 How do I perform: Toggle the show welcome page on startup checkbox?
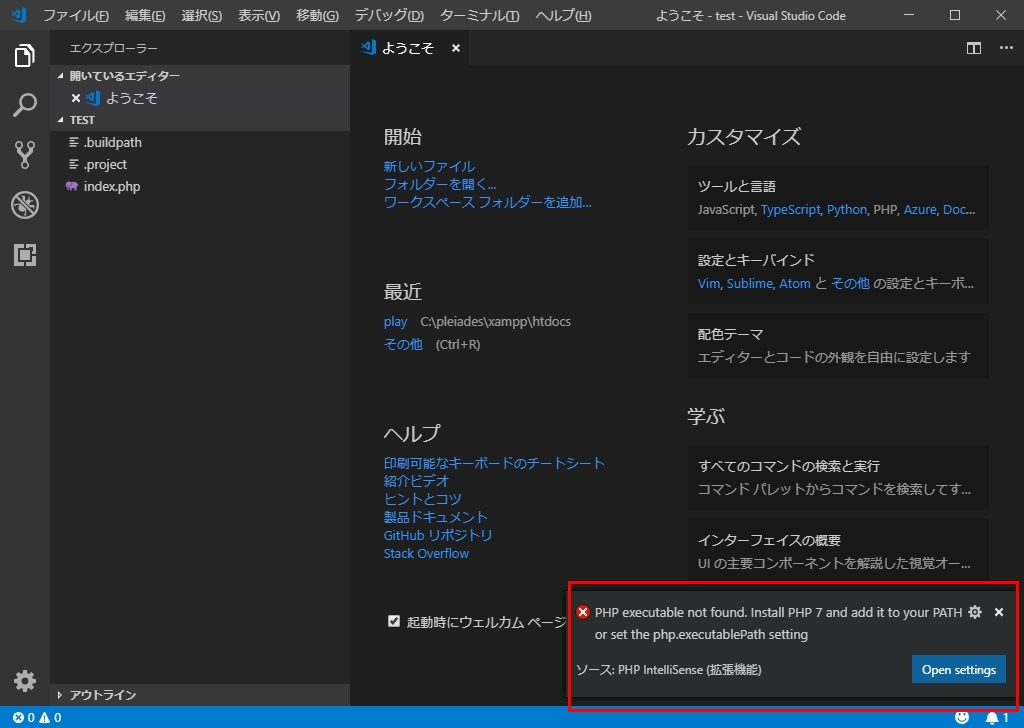pos(393,621)
